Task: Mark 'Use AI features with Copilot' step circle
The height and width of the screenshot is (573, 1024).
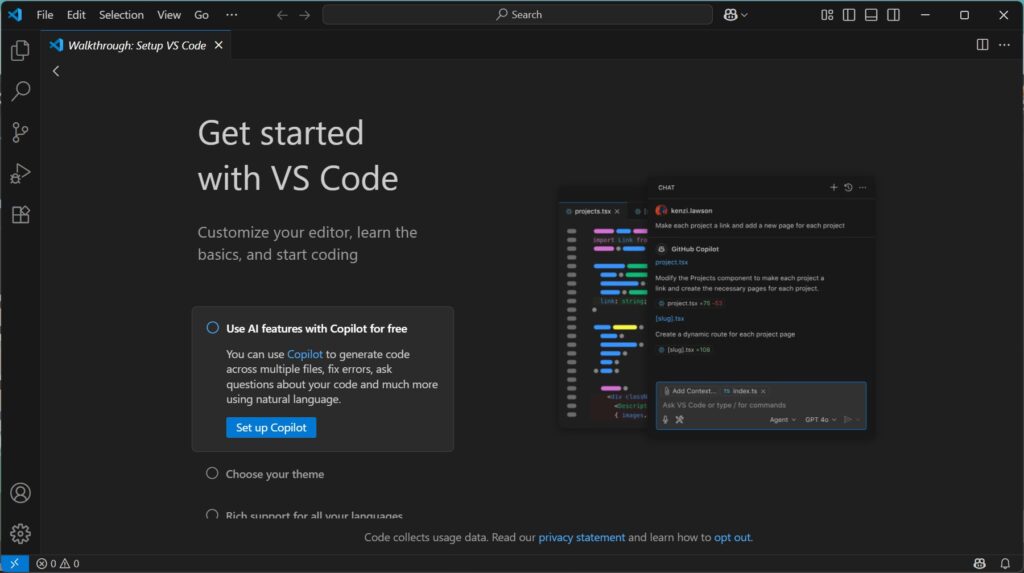Action: tap(212, 328)
